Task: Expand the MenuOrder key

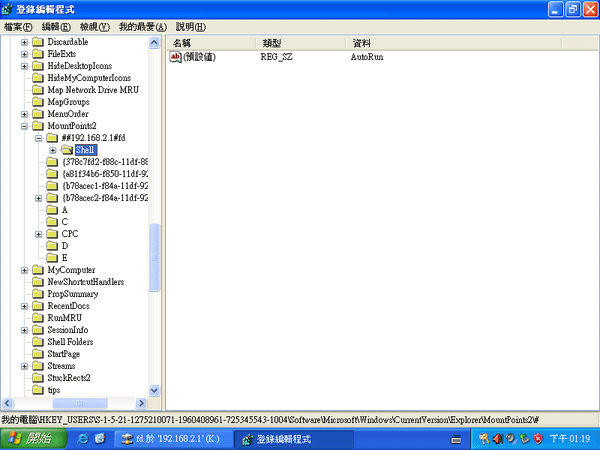Action: (24, 114)
